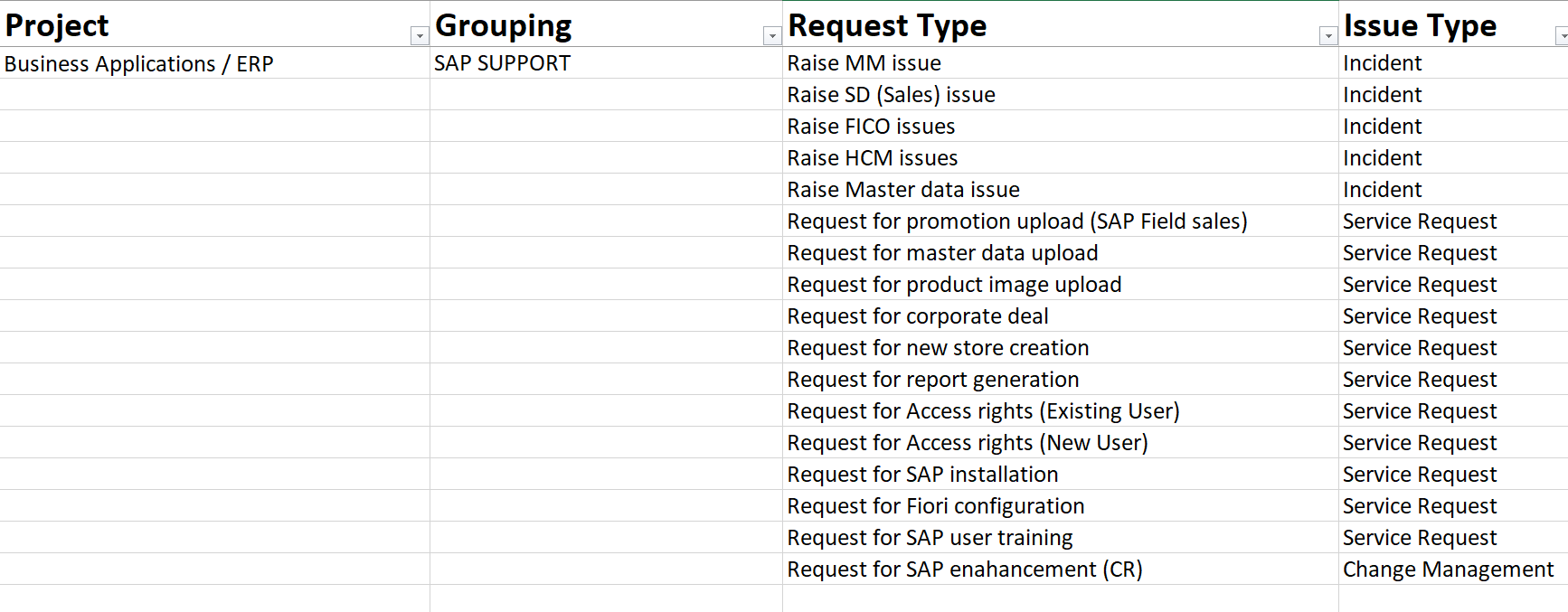Select the Raise SD (Sales) issue cell
The width and height of the screenshot is (1568, 612).
coord(1060,95)
